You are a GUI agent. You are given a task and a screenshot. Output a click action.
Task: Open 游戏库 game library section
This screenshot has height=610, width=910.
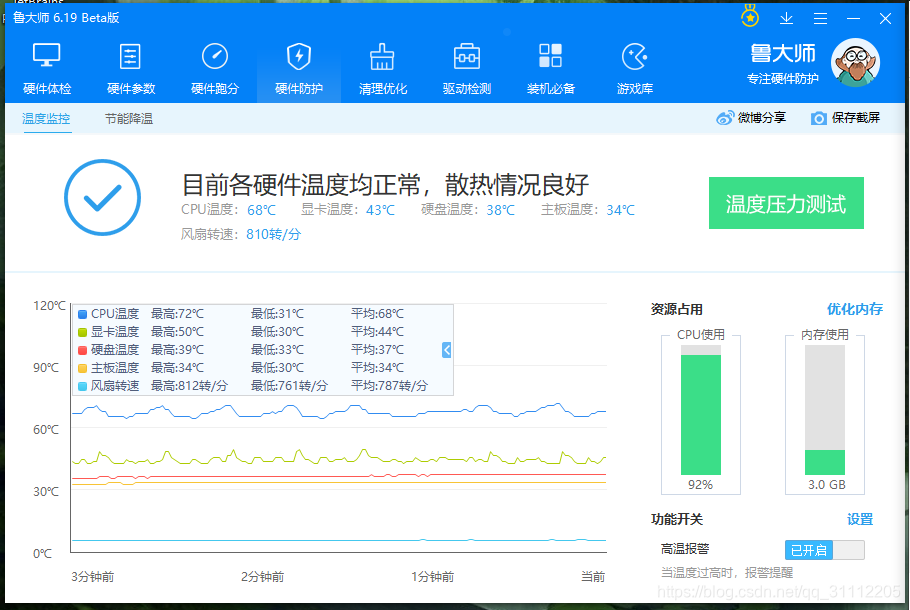(x=635, y=68)
